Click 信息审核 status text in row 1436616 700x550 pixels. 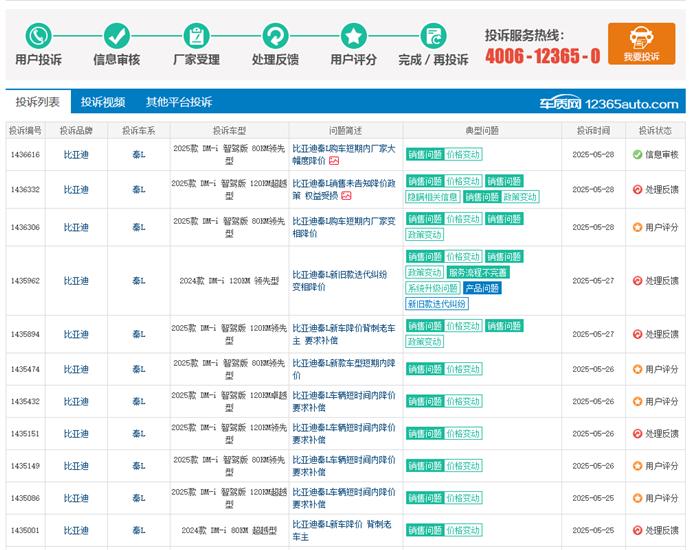(x=662, y=154)
